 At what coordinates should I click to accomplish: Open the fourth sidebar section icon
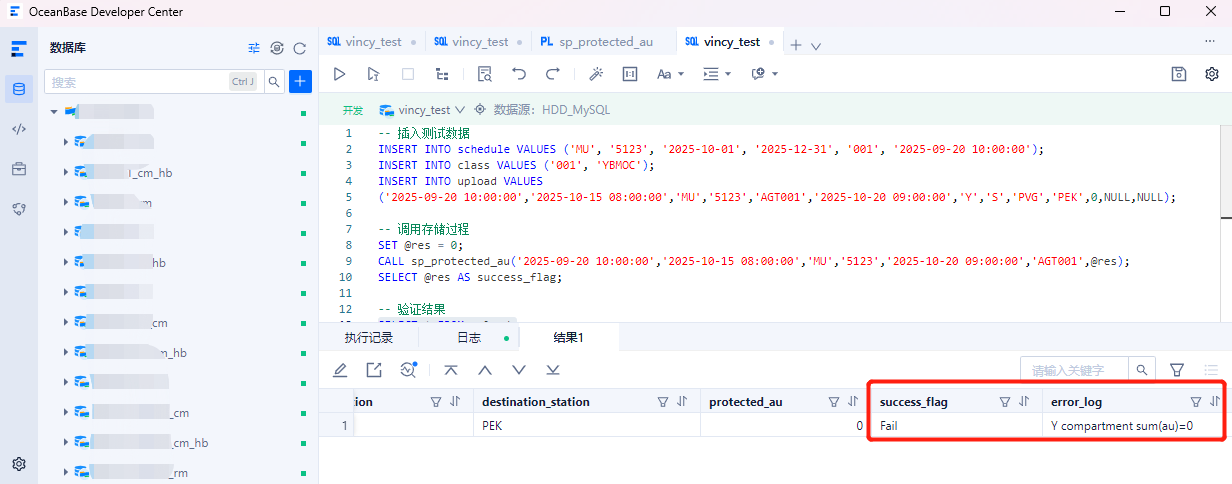point(18,209)
